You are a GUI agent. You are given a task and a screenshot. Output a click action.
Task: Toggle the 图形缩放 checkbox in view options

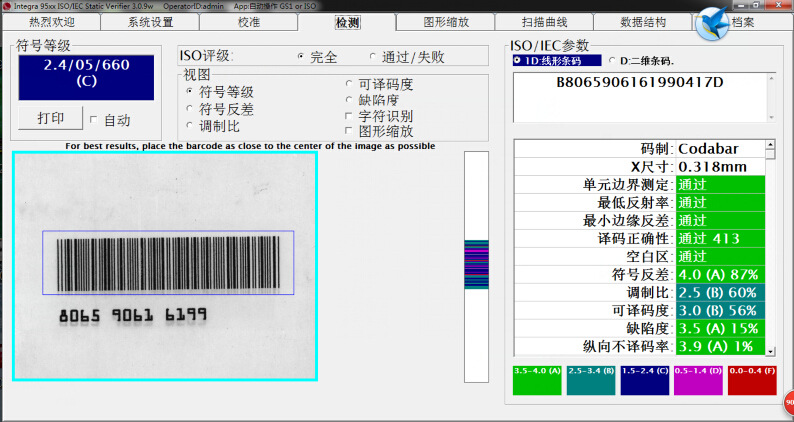click(x=348, y=131)
